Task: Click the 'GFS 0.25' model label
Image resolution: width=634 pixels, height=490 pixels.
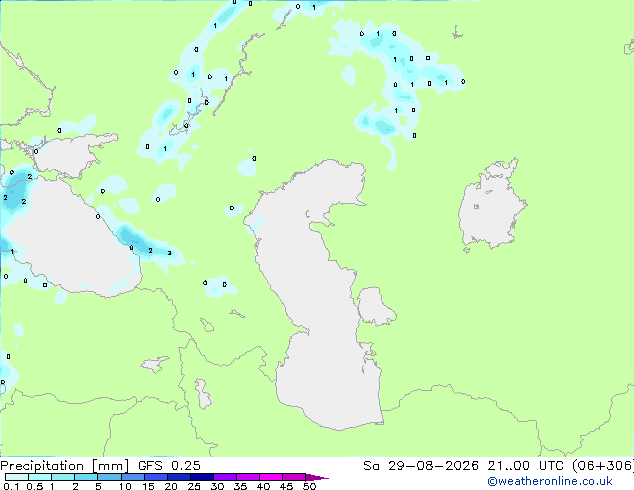Action: pos(169,466)
